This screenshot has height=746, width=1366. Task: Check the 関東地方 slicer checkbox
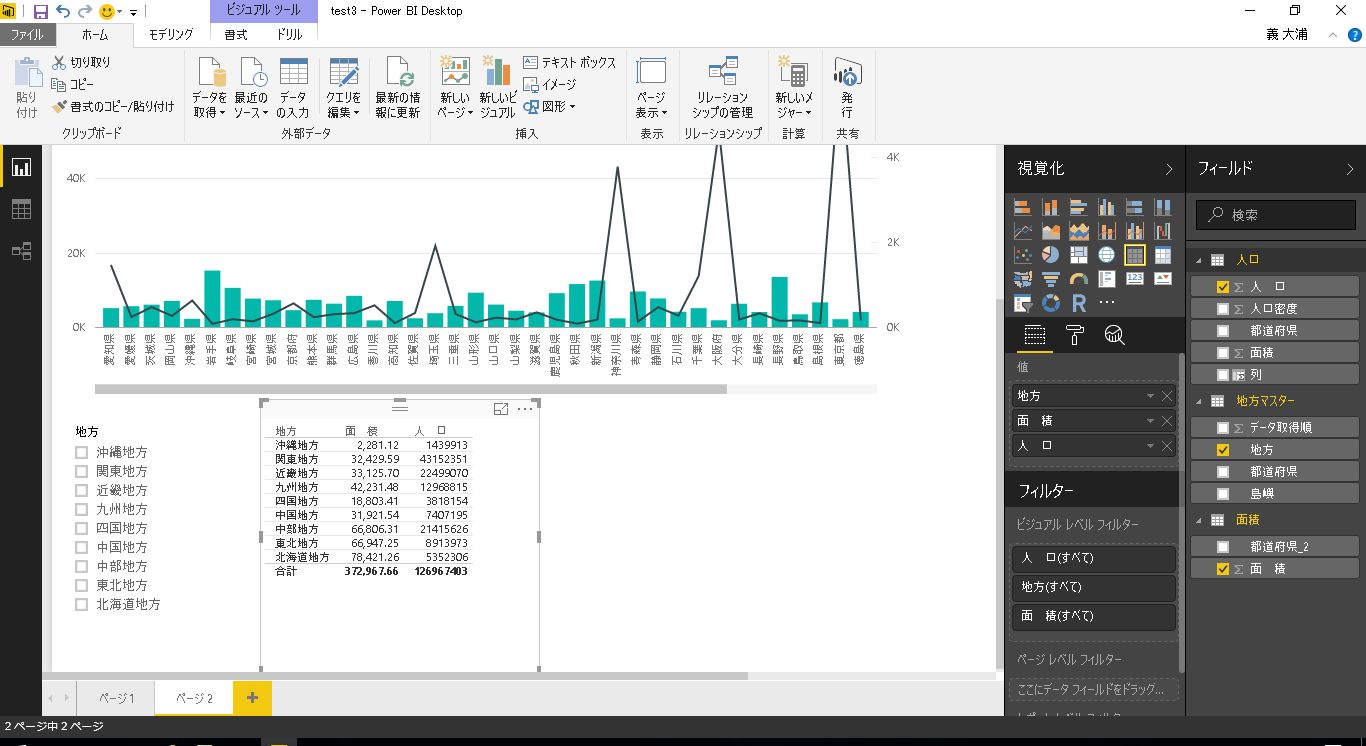(x=82, y=471)
